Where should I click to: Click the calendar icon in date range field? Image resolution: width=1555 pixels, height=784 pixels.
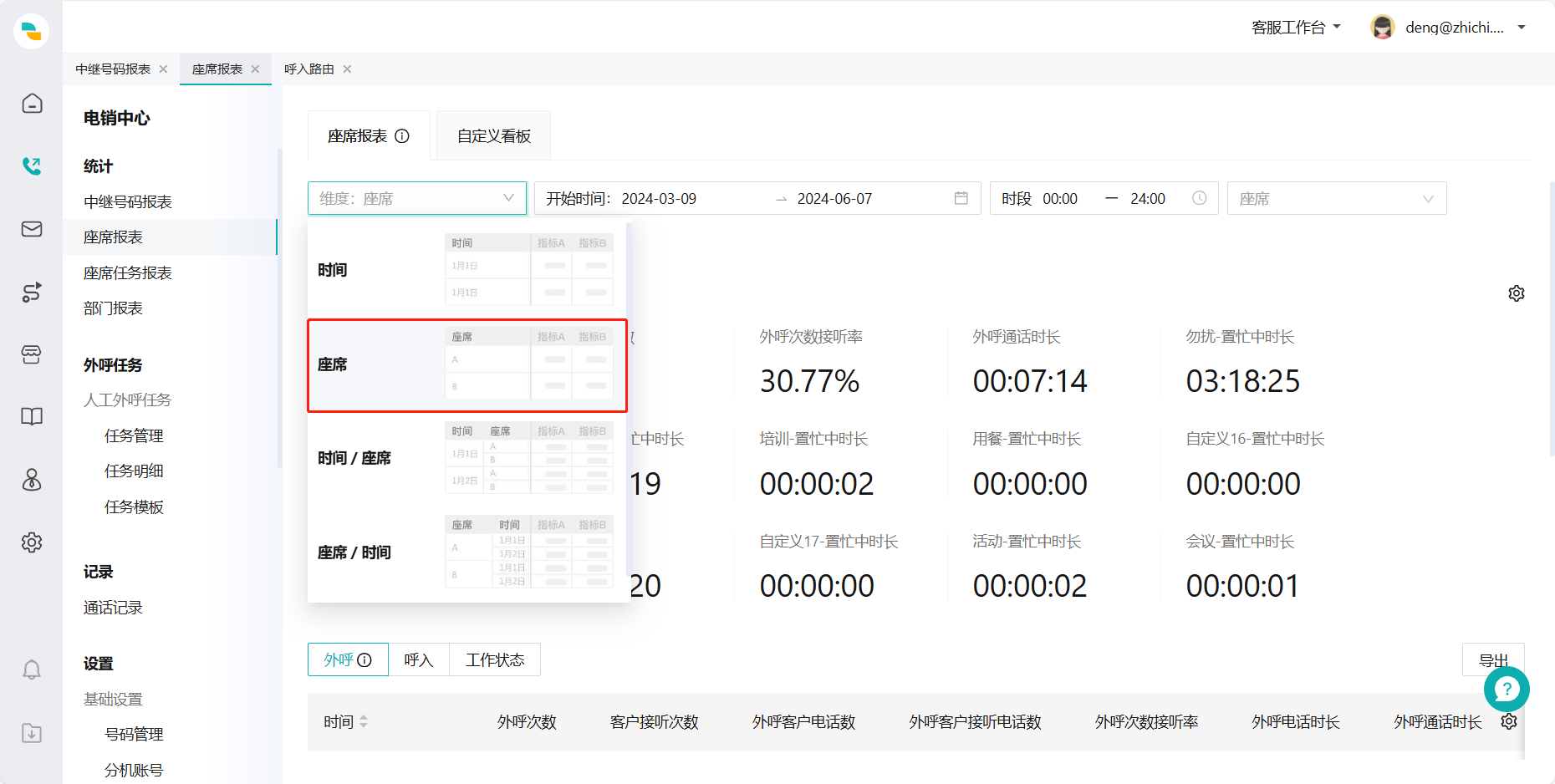[x=961, y=198]
